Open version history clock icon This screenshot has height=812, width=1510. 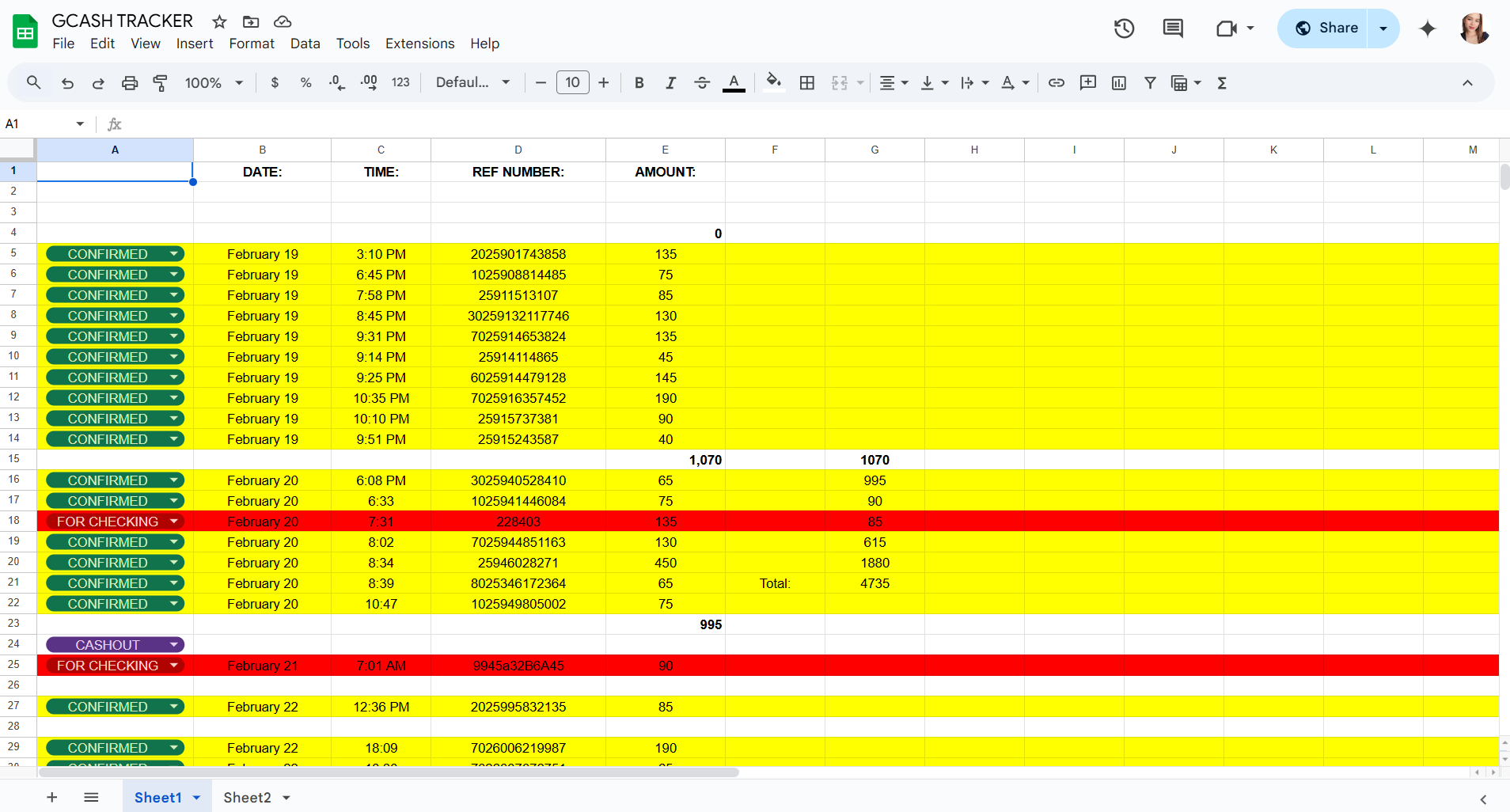1125,28
